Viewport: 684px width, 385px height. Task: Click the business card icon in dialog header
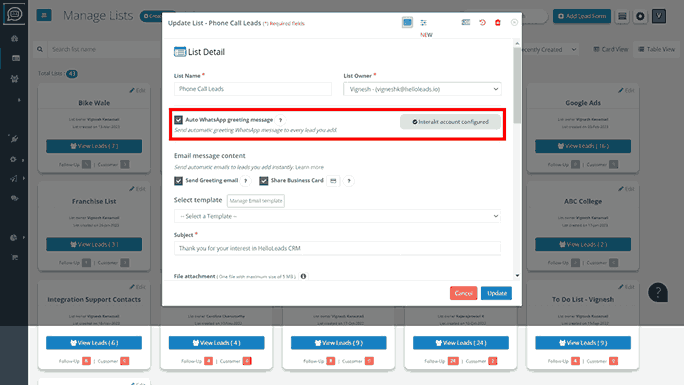click(465, 22)
